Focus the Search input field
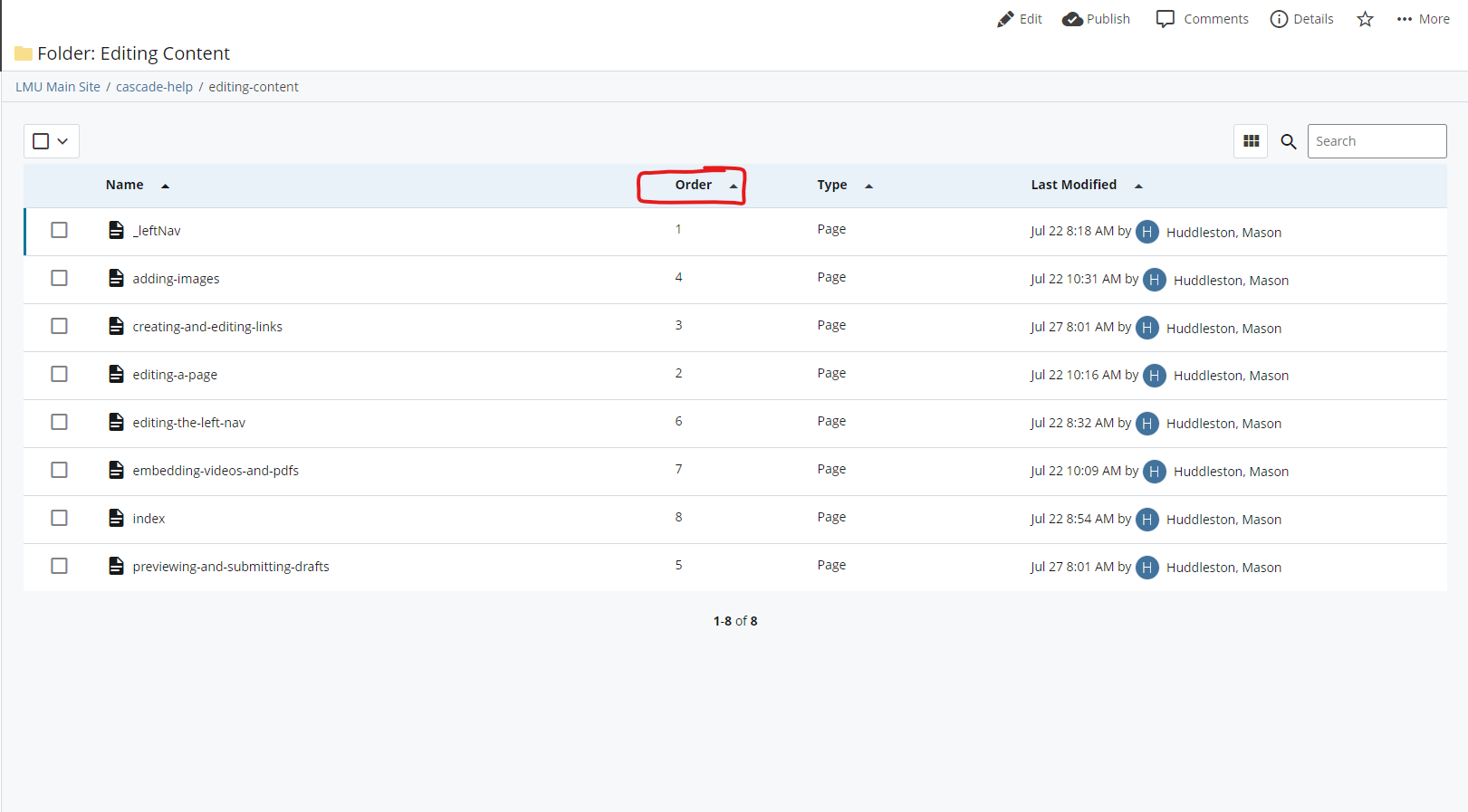This screenshot has width=1468, height=812. 1377,141
